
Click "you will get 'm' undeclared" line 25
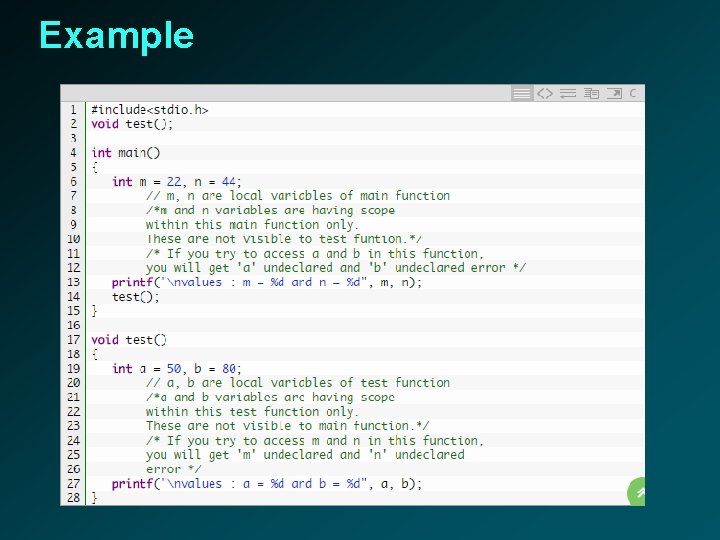[x=305, y=455]
